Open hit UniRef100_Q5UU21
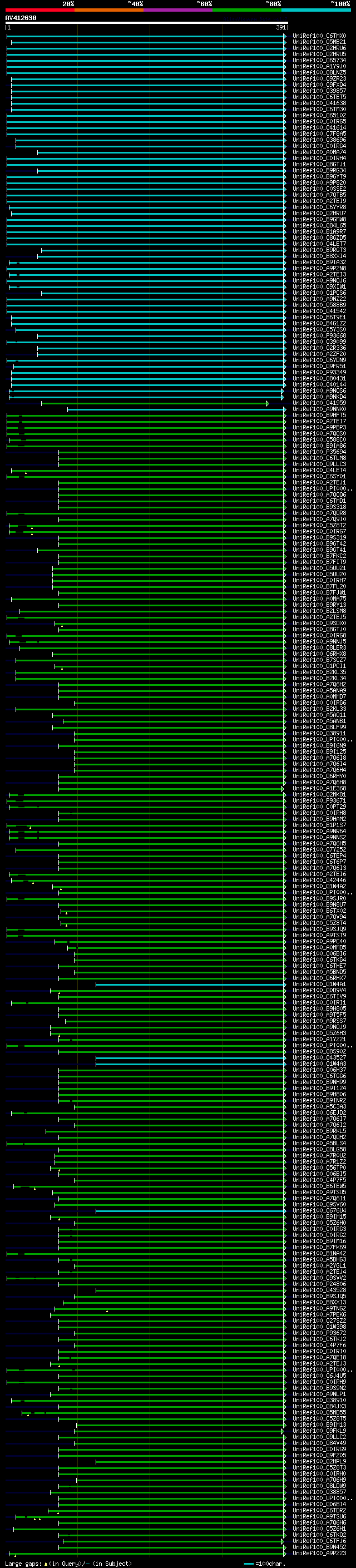The width and height of the screenshot is (356, 1568). (319, 568)
